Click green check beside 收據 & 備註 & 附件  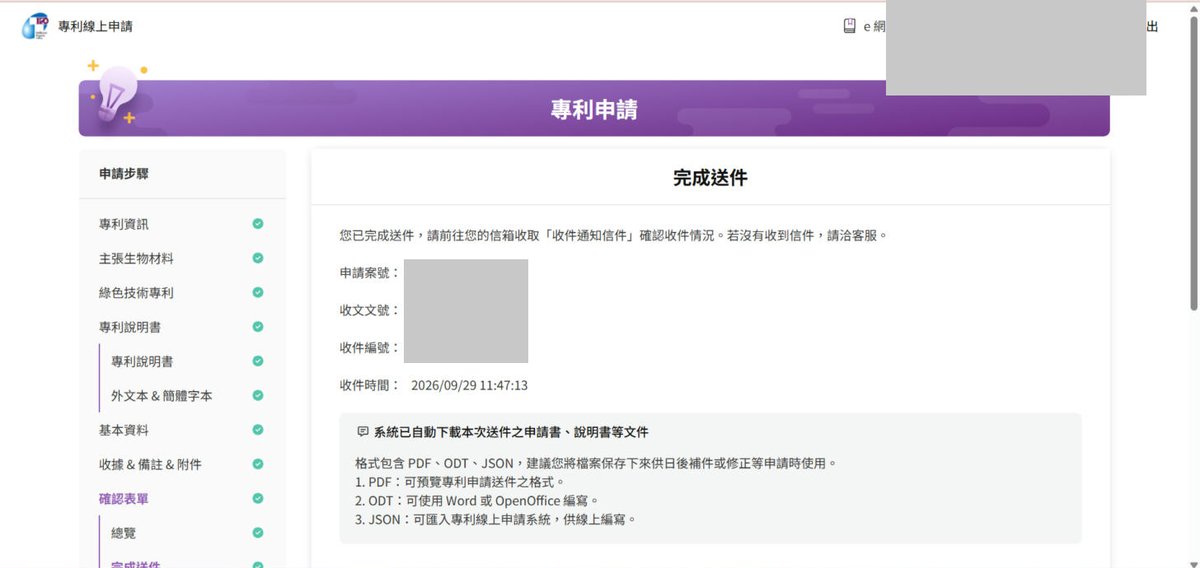pos(258,464)
